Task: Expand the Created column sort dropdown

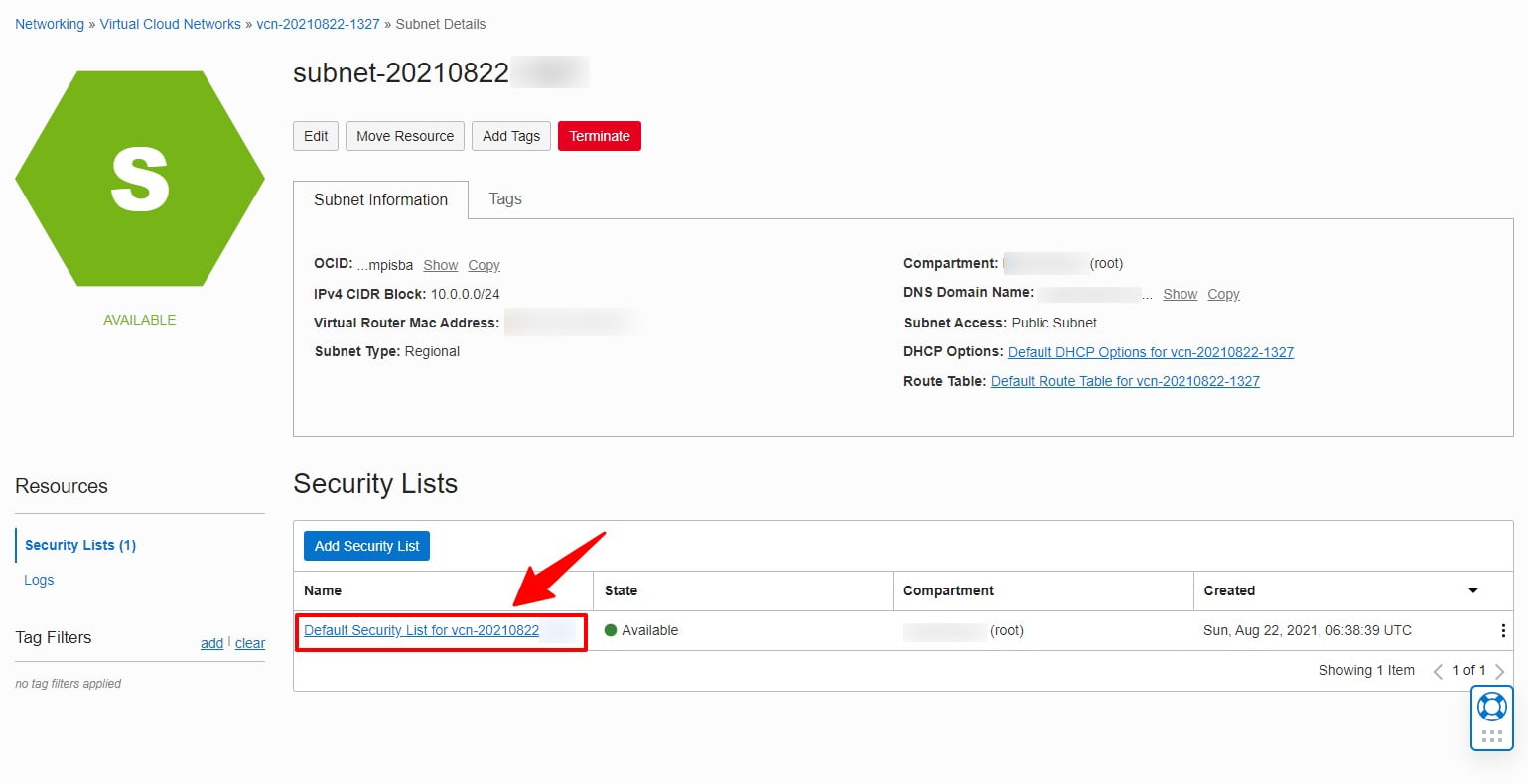Action: point(1472,590)
